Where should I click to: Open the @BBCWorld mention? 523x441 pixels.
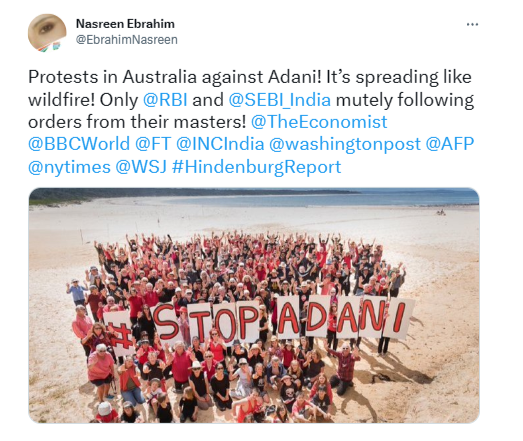[x=79, y=144]
